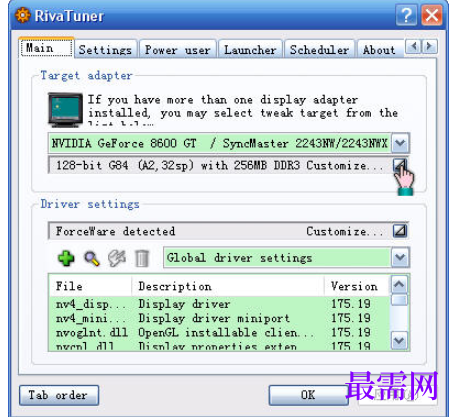
Task: Click the 128-bit G84 hardware info text
Action: coord(178,165)
